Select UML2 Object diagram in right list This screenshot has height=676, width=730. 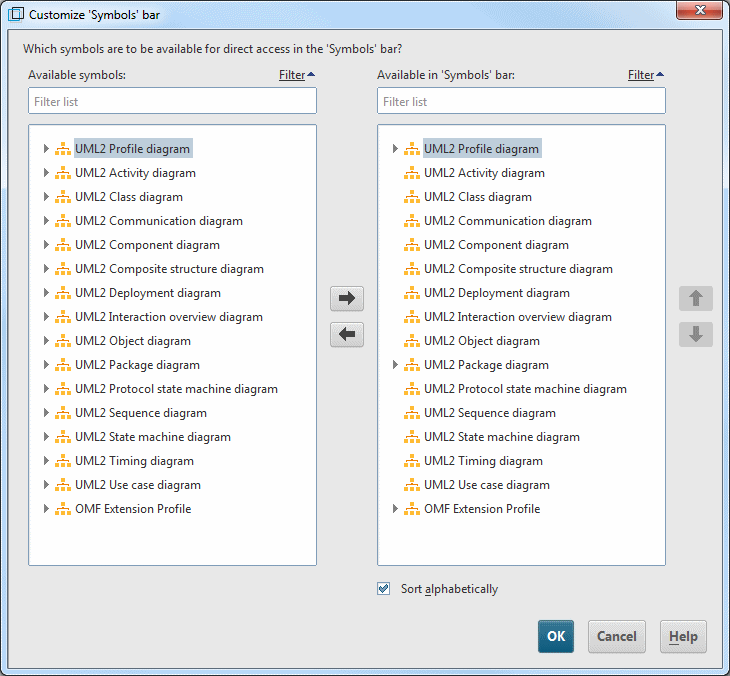(x=482, y=341)
